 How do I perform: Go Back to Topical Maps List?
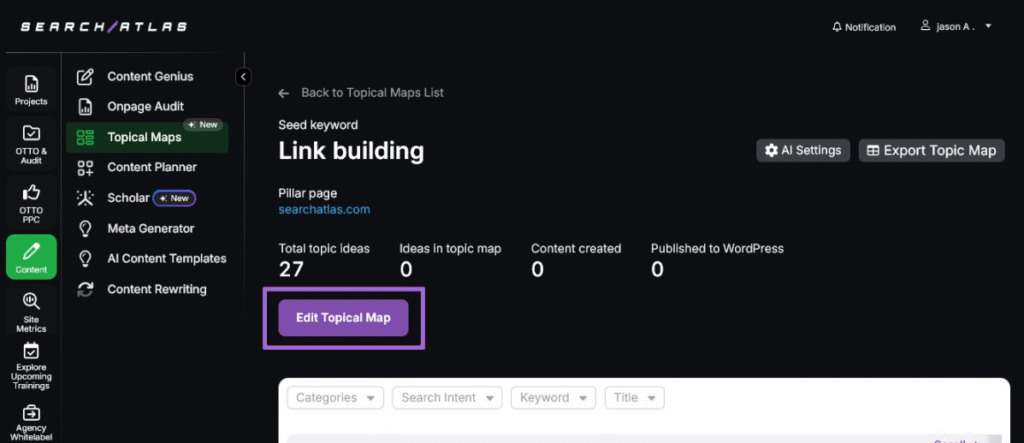tap(372, 93)
